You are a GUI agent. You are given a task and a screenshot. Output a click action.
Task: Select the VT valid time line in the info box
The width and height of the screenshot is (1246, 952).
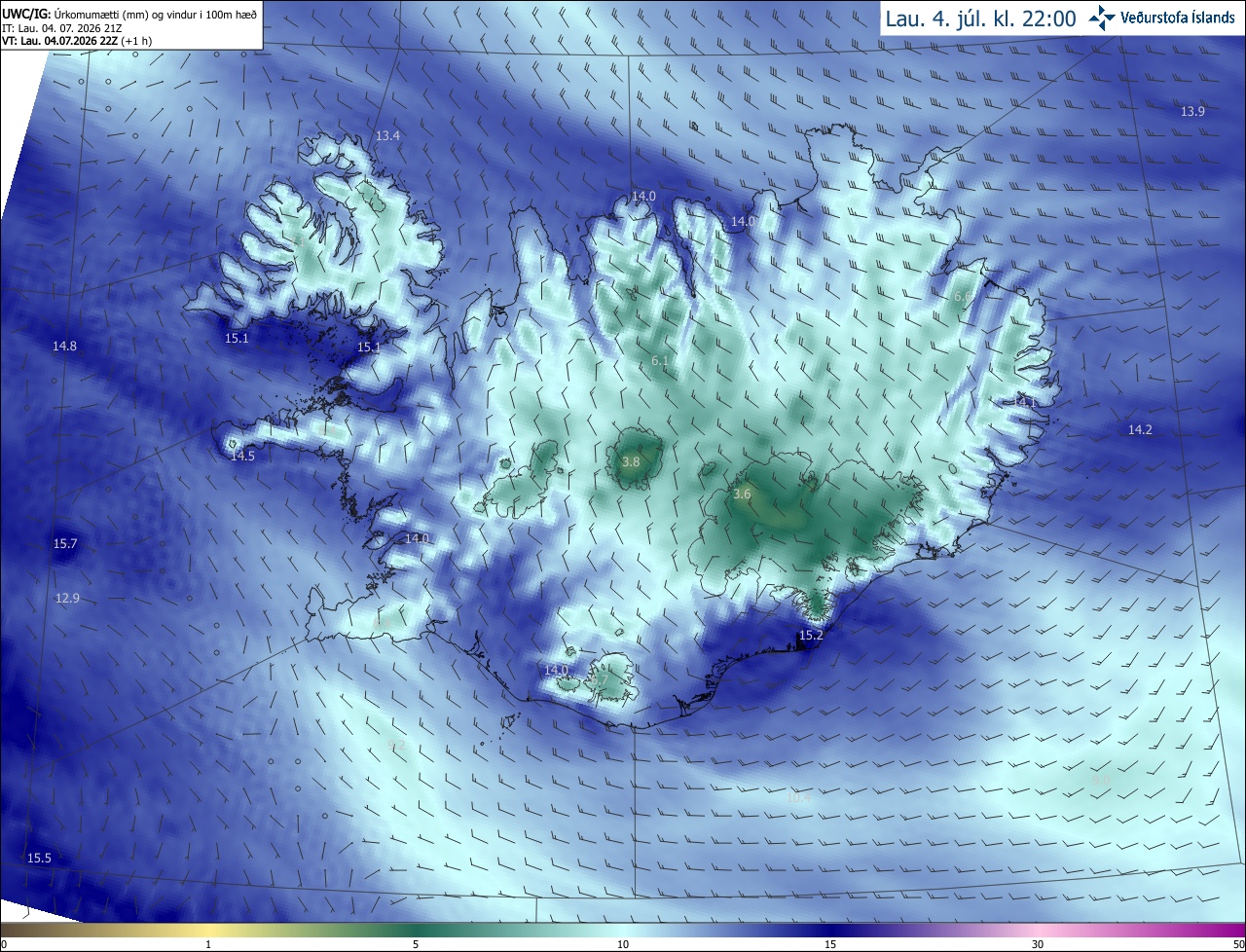(x=72, y=41)
